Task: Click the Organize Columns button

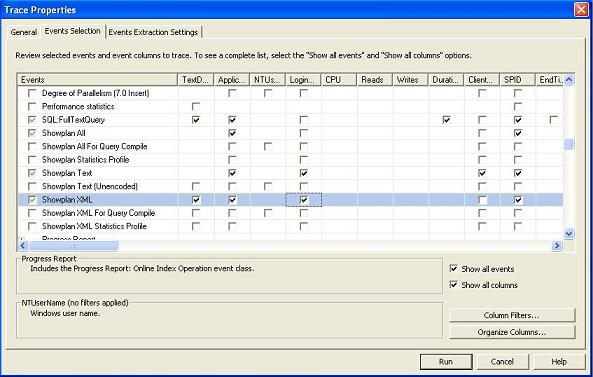Action: tap(512, 332)
